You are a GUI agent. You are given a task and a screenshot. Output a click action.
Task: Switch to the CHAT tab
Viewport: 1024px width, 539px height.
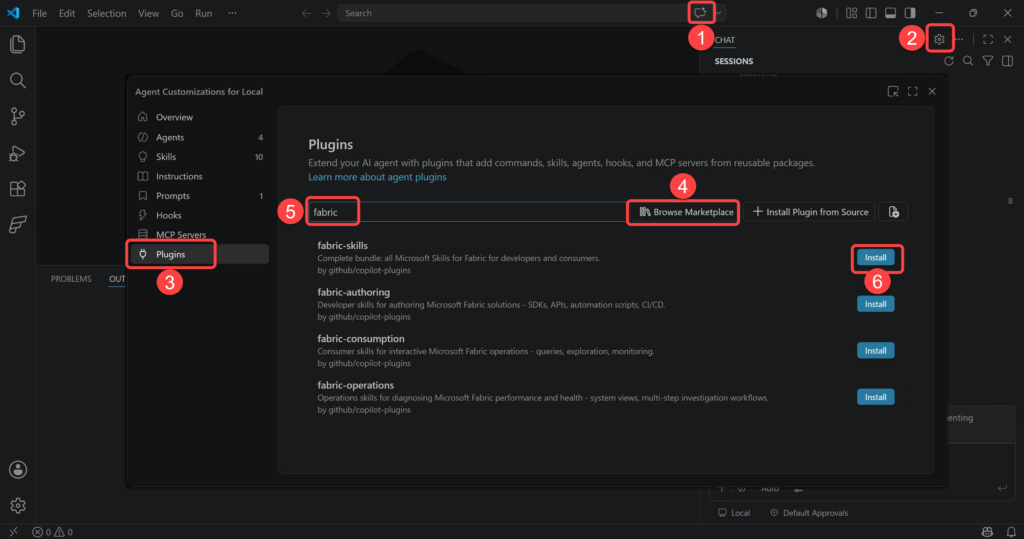[724, 40]
